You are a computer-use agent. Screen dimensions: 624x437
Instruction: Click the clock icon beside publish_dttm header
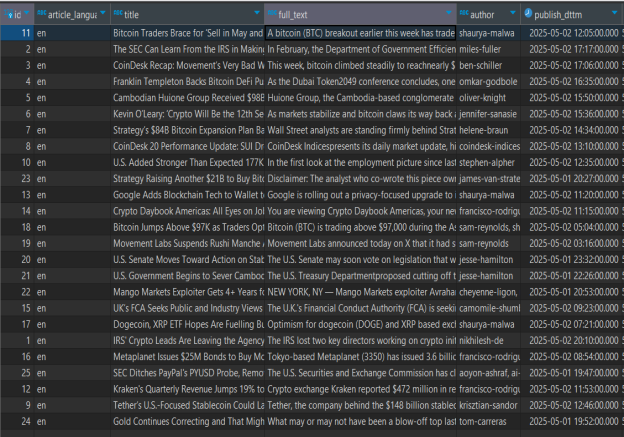[x=527, y=13]
